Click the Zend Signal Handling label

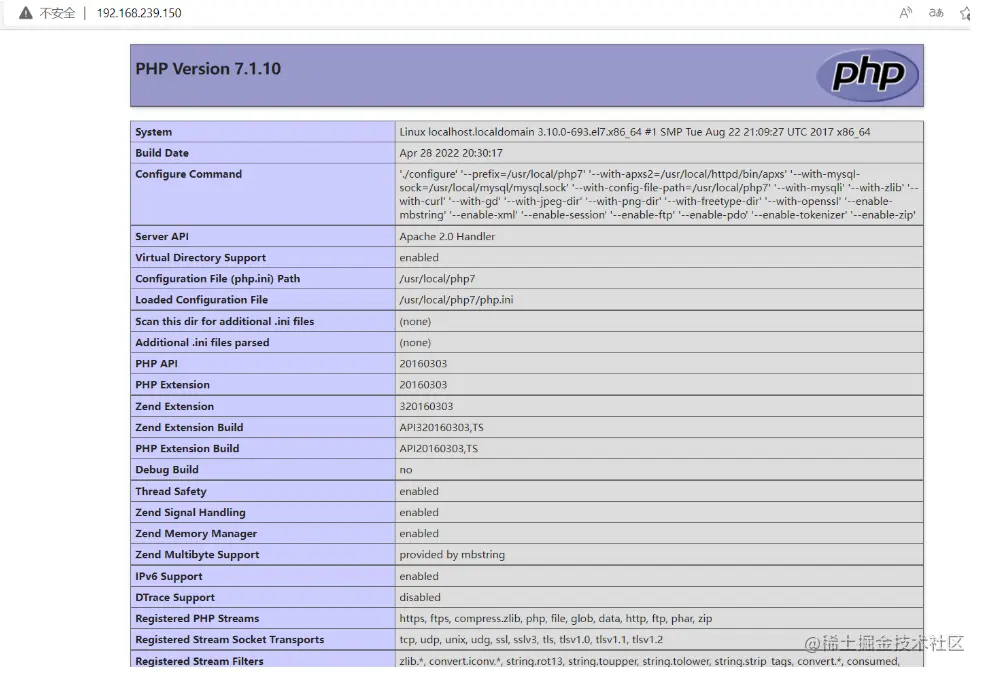pos(190,512)
